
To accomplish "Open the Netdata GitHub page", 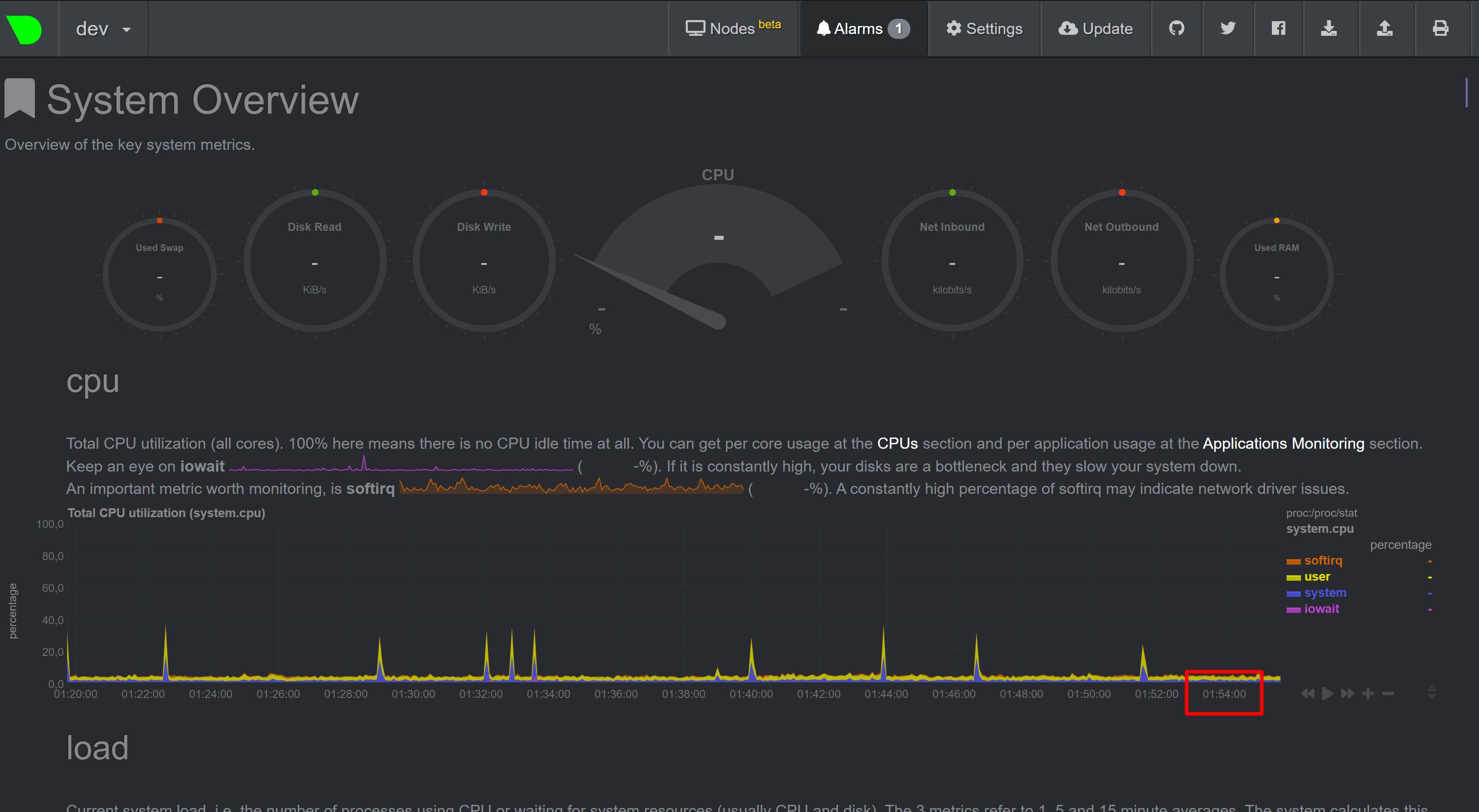I will 1177,28.
